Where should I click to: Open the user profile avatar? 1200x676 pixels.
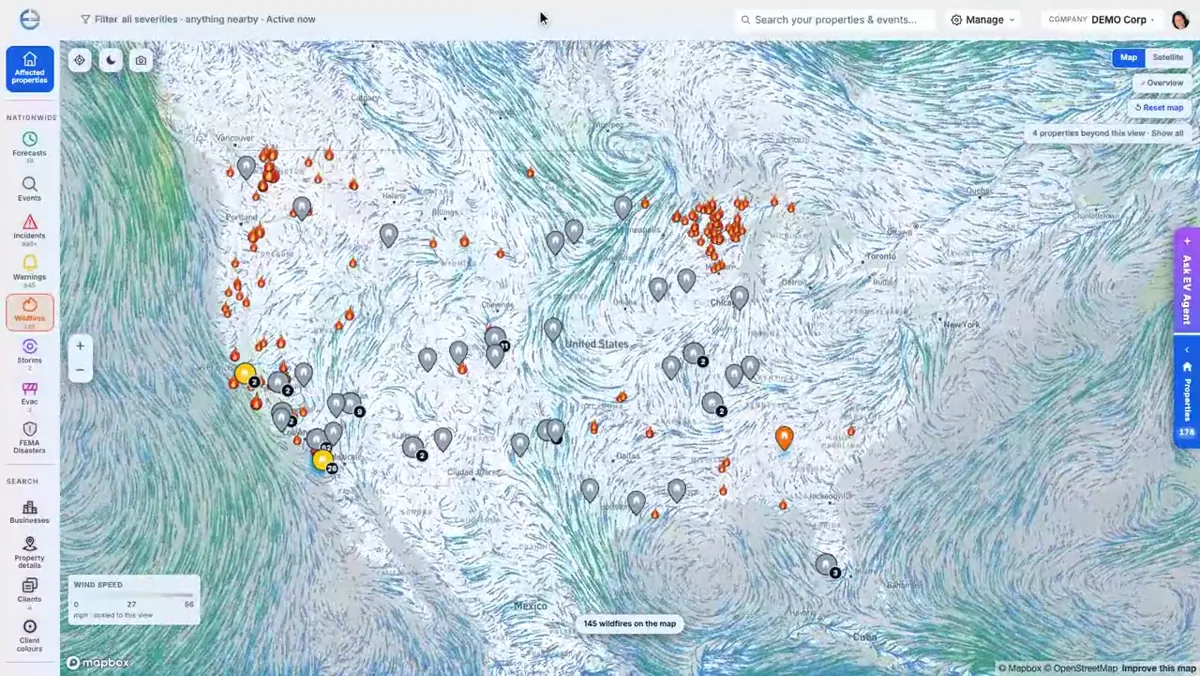coord(1179,19)
